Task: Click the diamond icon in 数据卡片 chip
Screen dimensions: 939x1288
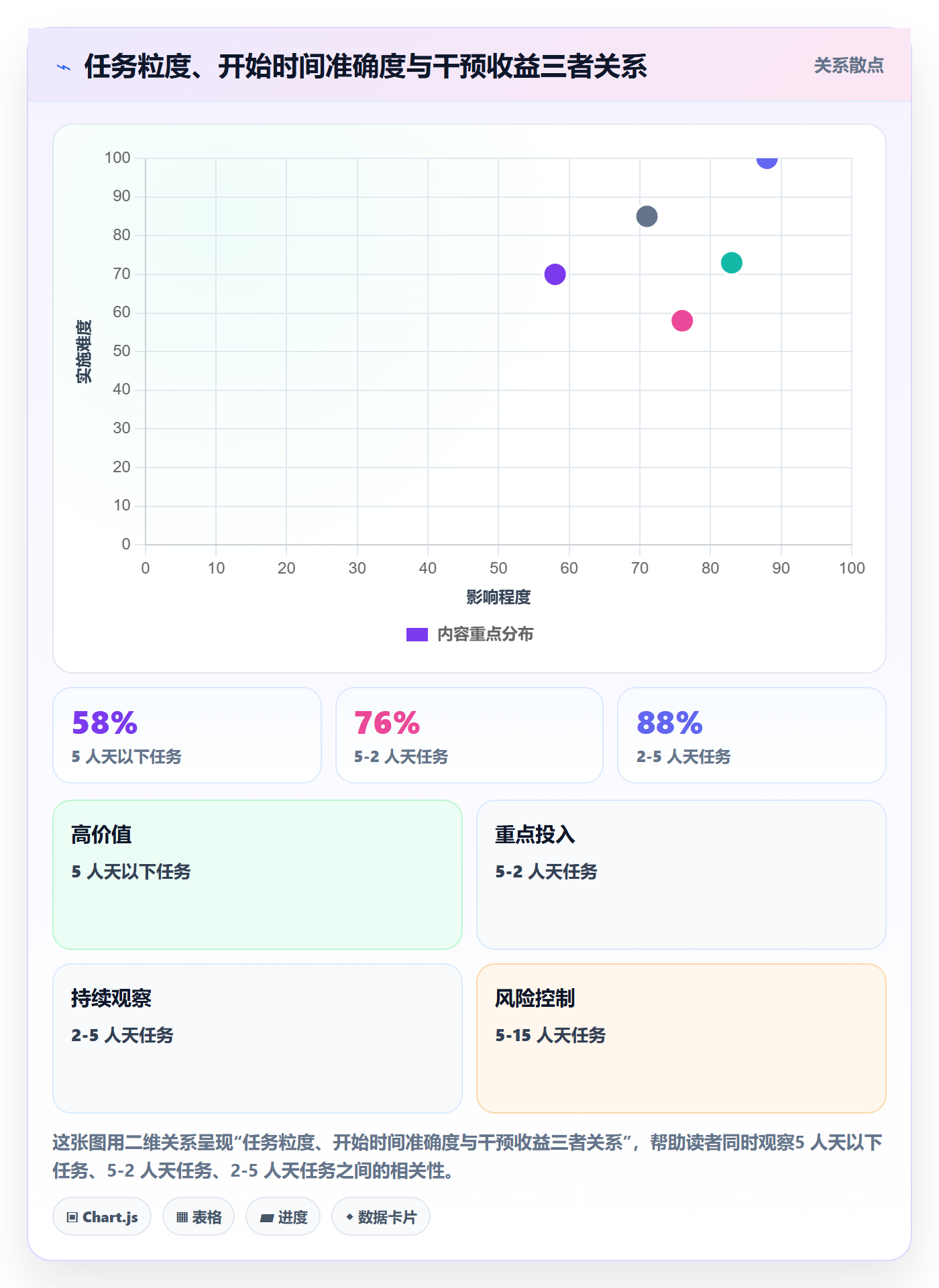Action: [349, 1217]
